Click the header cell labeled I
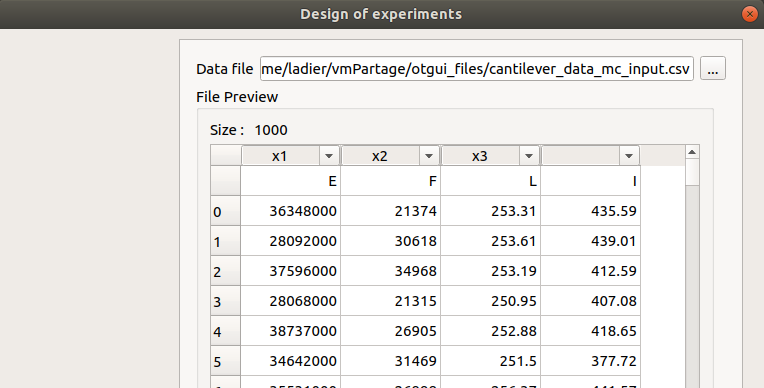Viewport: 764px width, 388px height. click(x=591, y=181)
